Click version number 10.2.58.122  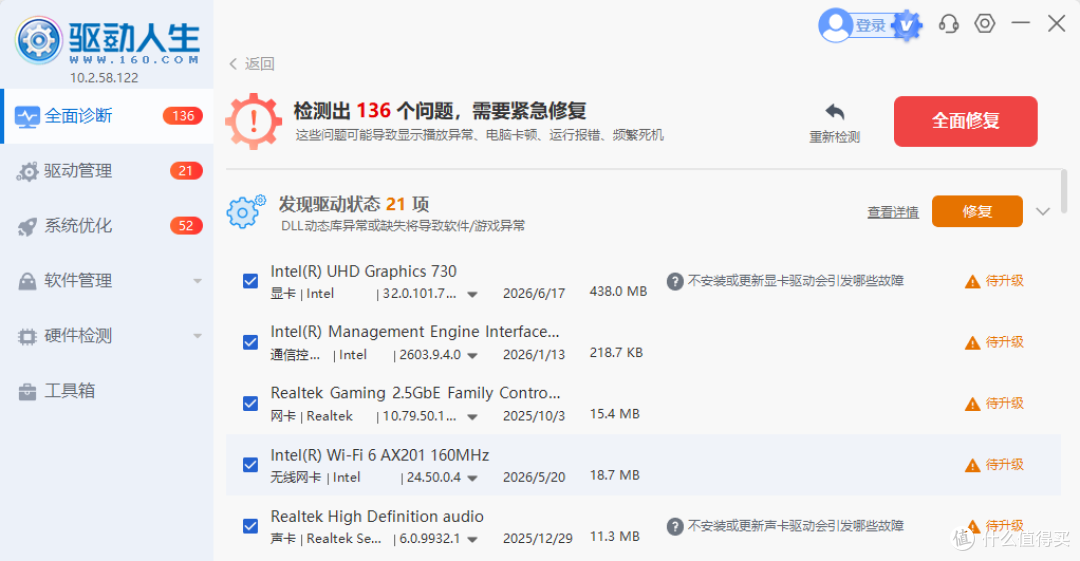pos(104,78)
